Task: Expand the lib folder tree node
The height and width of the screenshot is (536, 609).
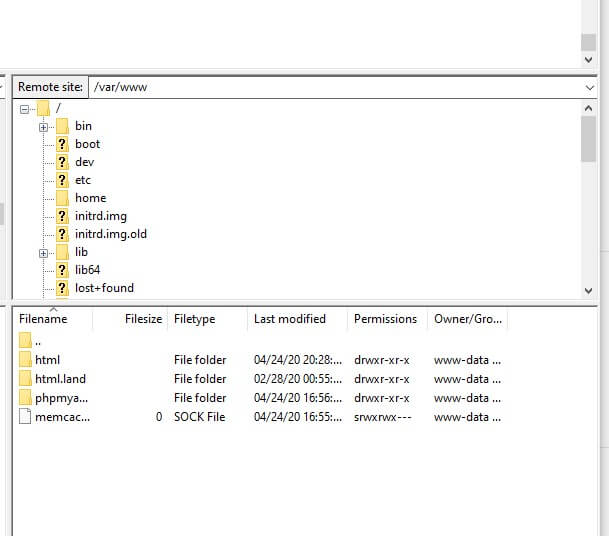Action: (44, 253)
